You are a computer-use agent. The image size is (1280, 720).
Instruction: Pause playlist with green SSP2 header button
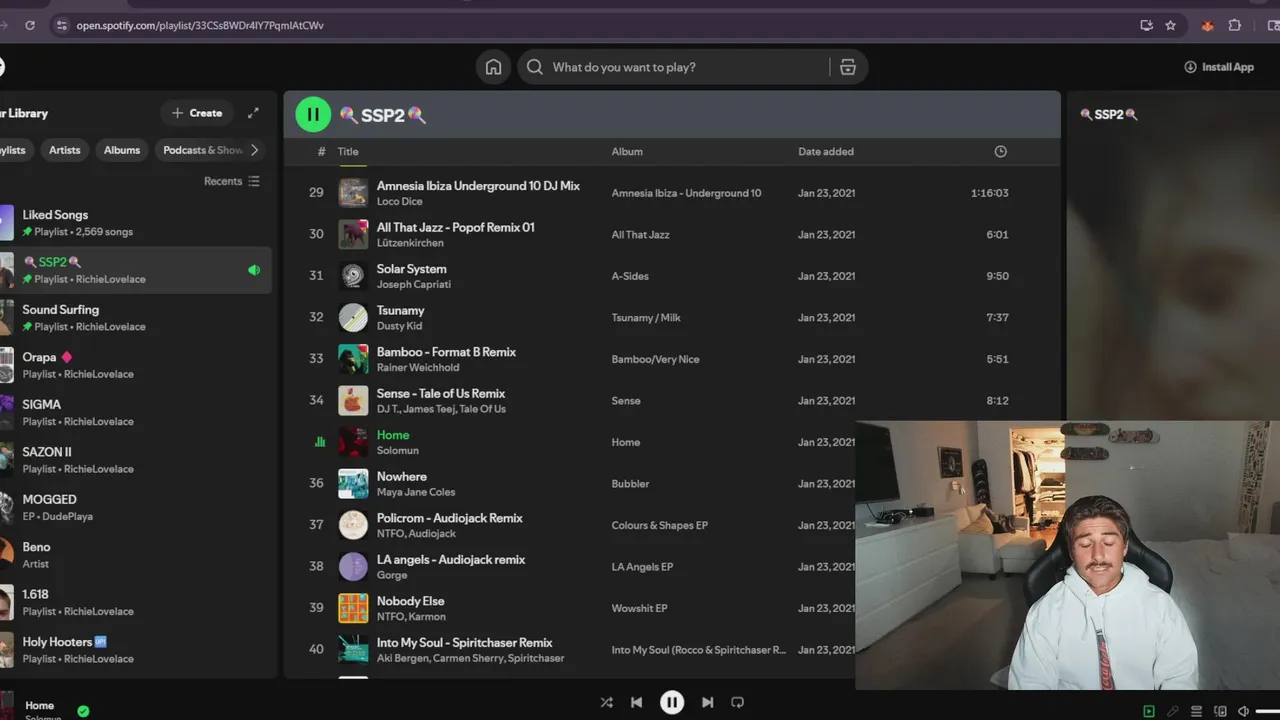click(x=313, y=115)
